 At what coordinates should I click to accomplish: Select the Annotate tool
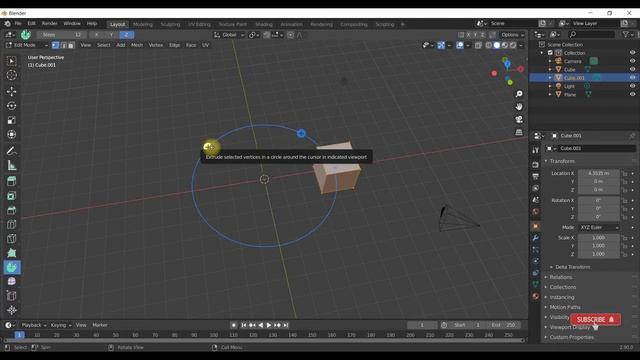point(11,151)
